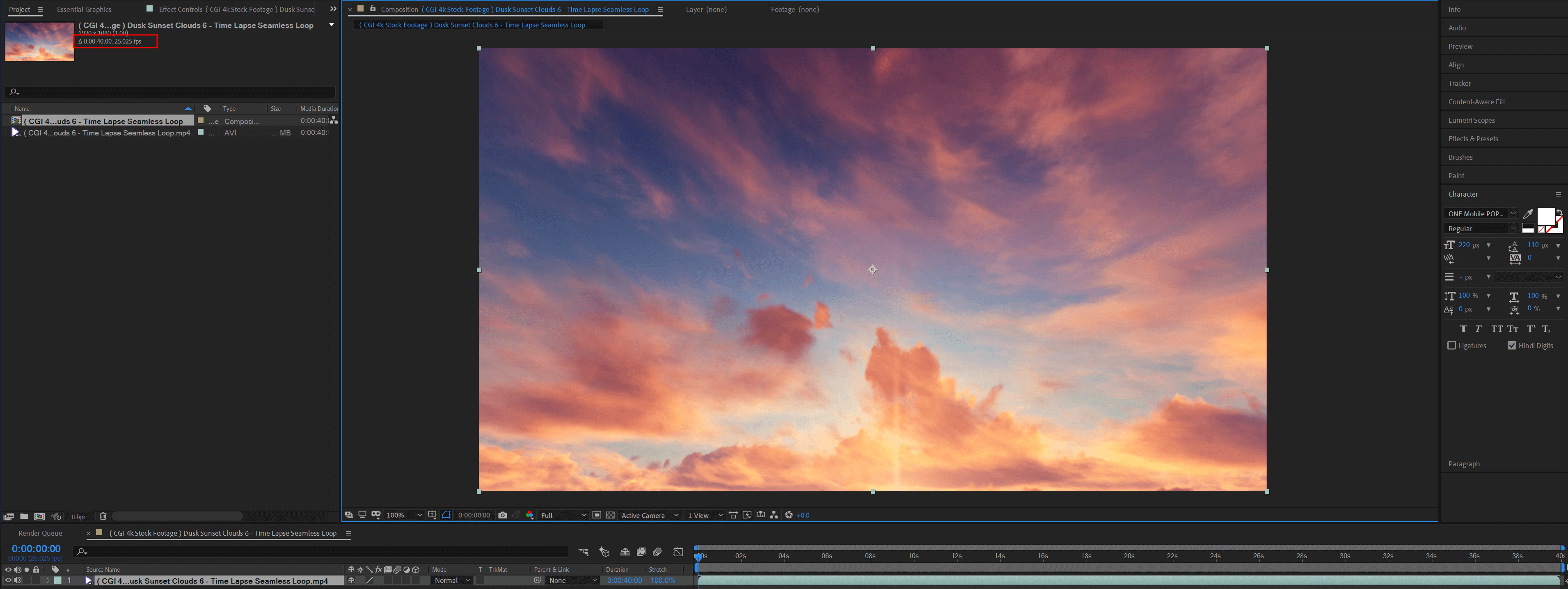Open the Full resolution dropdown
Screen dimensions: 1568x589
(x=563, y=515)
